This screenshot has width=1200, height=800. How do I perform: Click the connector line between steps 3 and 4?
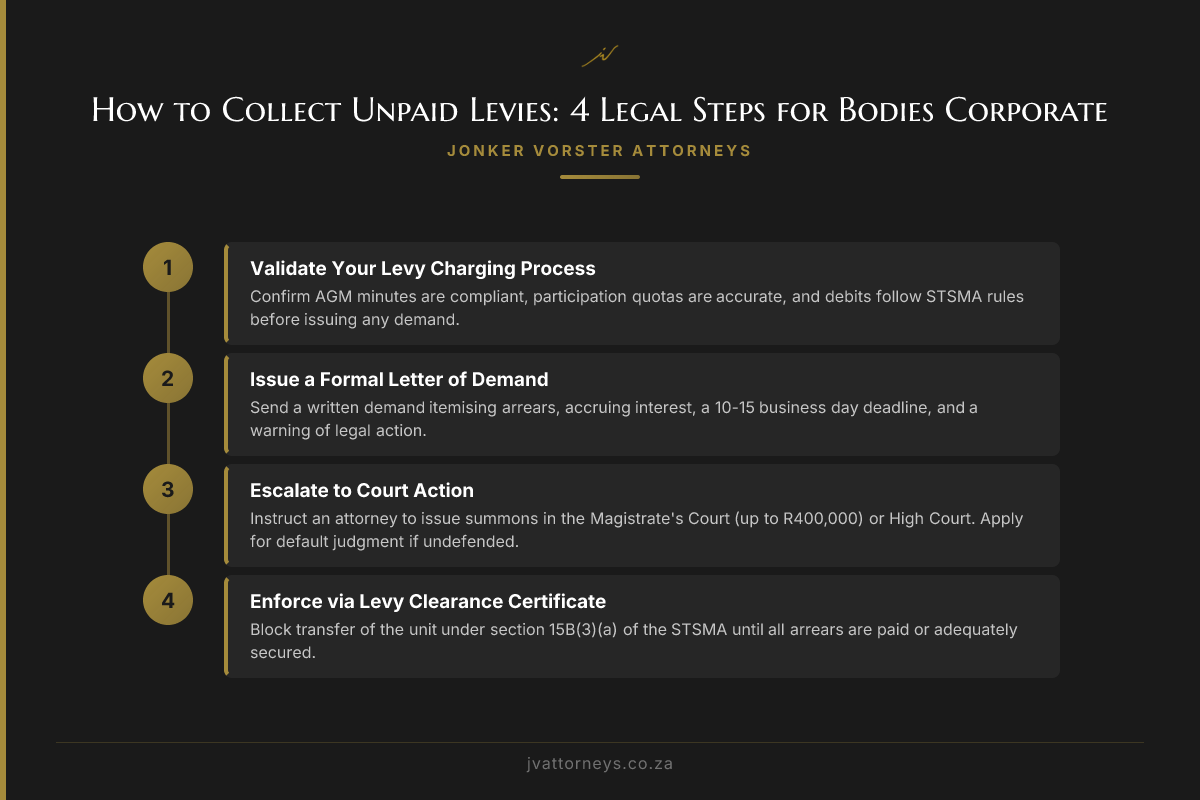coord(168,545)
